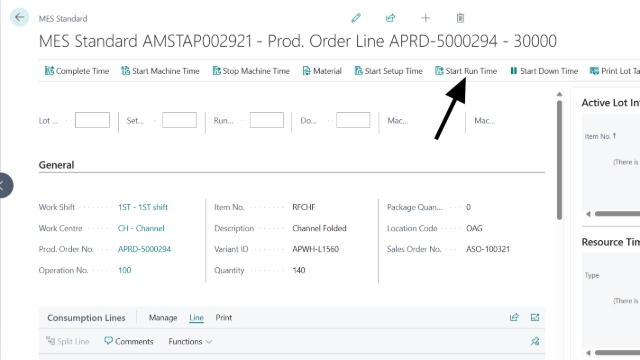Select Package Quantity value 0
This screenshot has height=360, width=640.
coord(468,207)
